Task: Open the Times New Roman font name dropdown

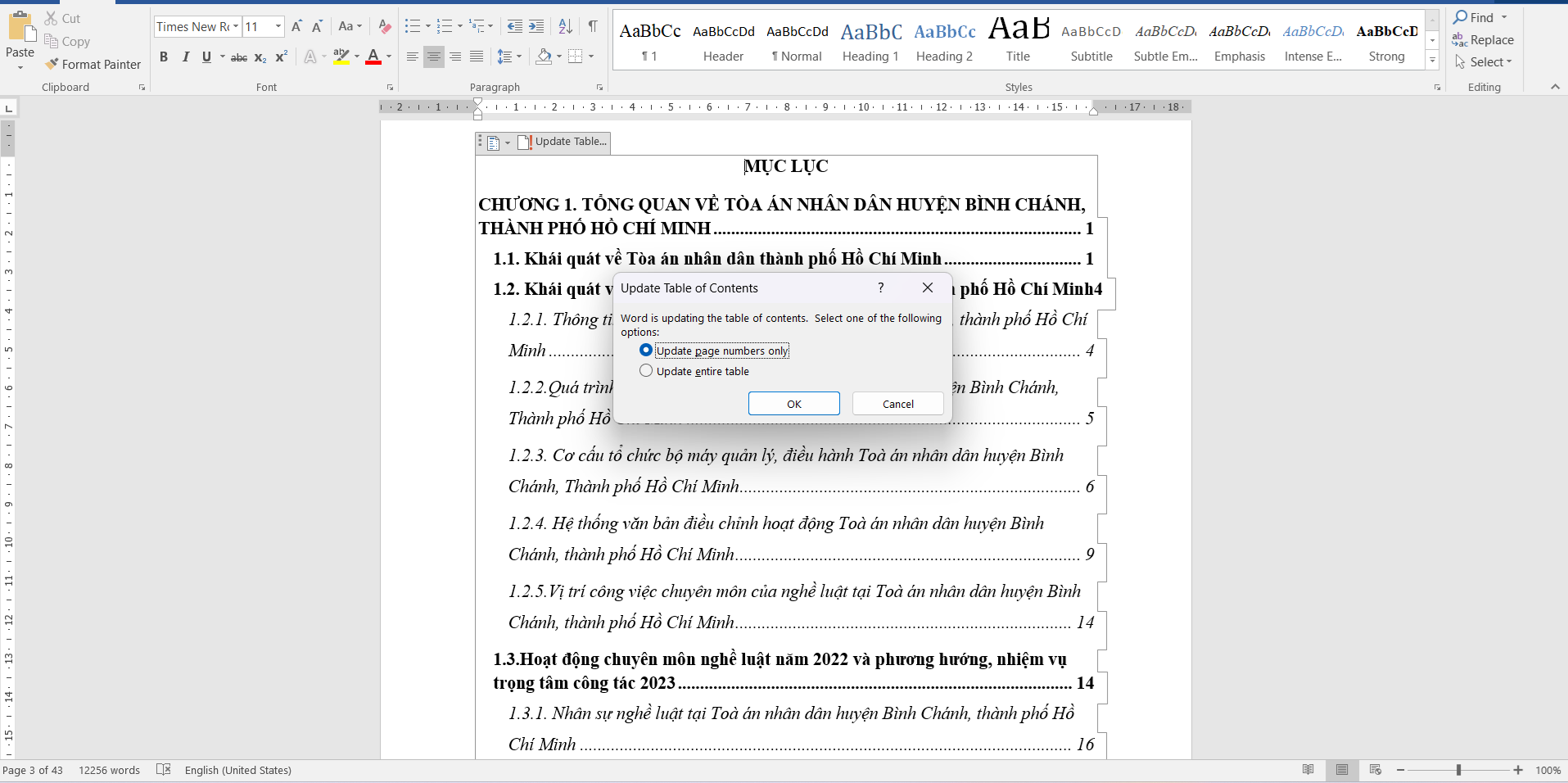Action: point(236,26)
